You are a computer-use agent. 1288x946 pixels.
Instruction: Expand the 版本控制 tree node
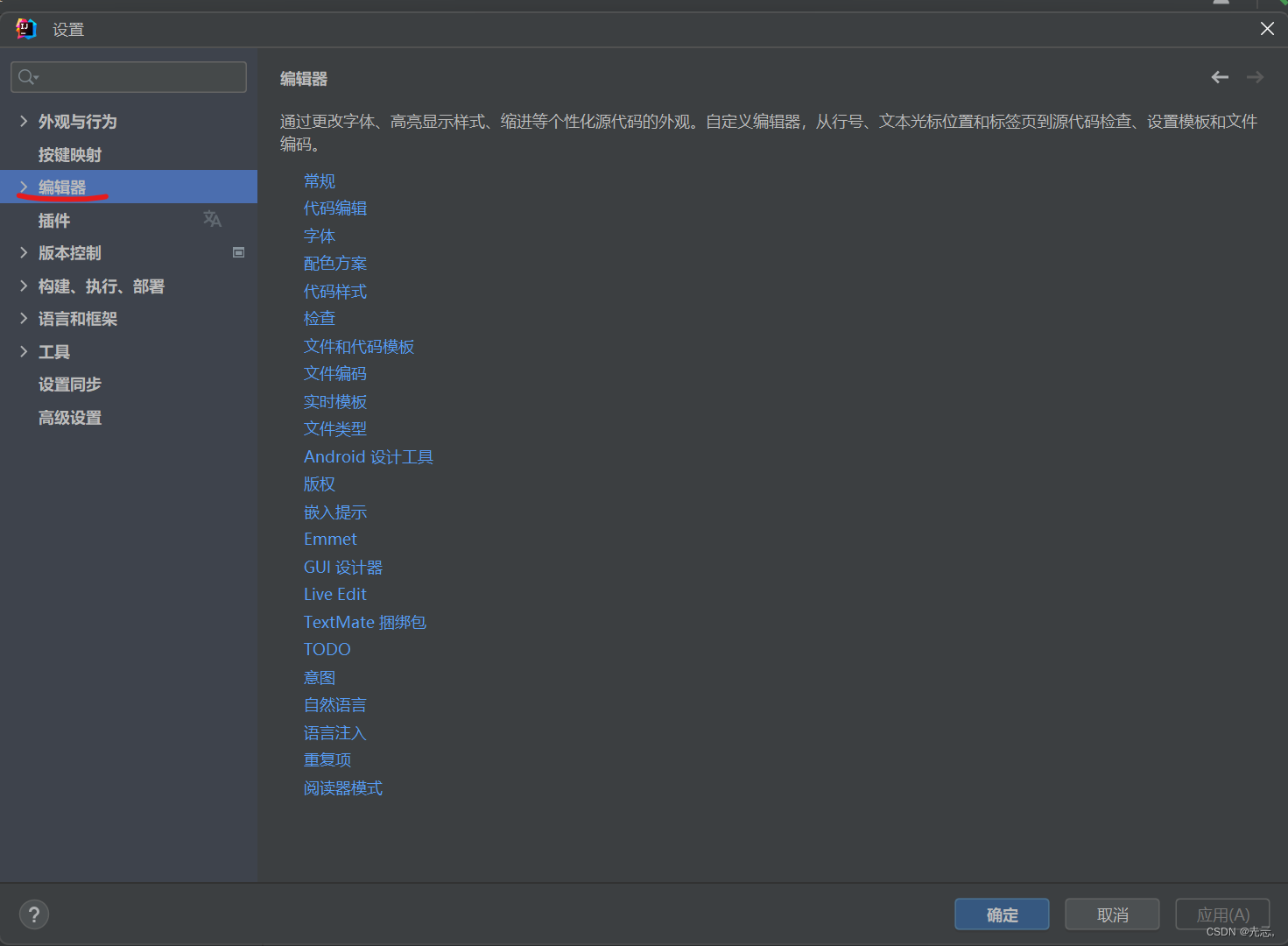click(24, 252)
